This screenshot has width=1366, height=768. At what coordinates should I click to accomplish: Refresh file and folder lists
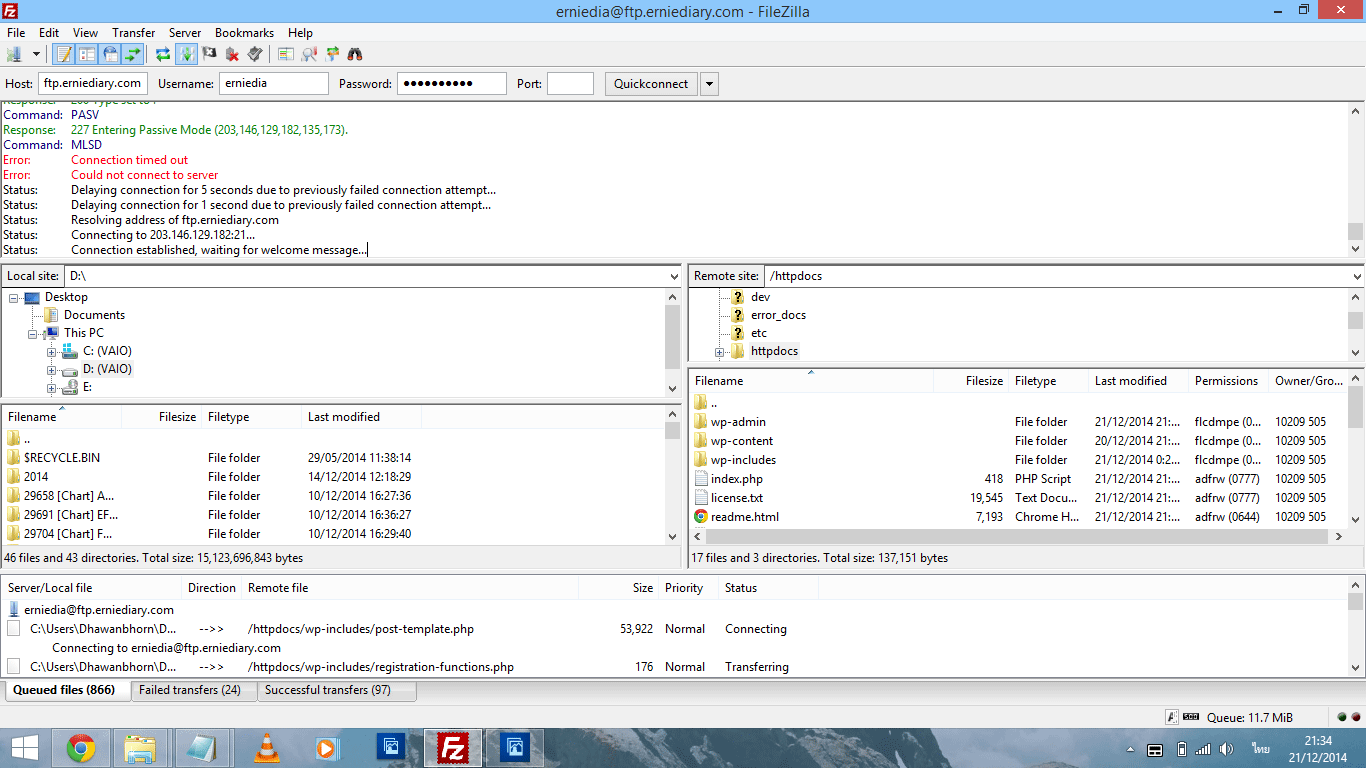pos(163,54)
